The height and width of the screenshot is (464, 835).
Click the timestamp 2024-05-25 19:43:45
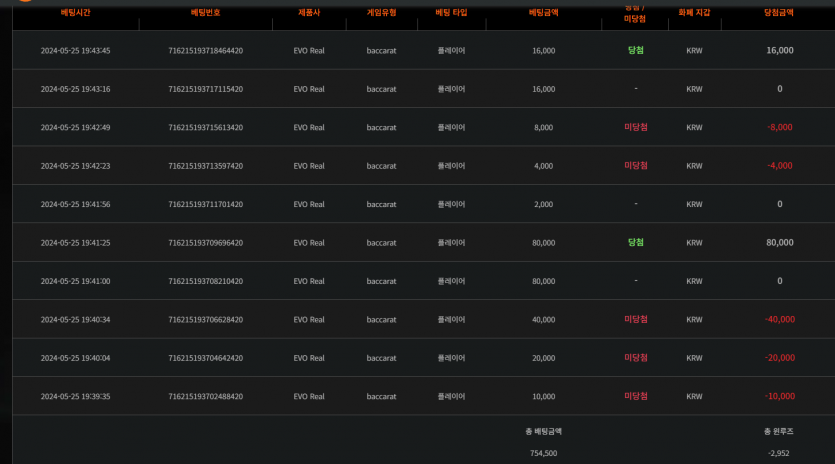(x=76, y=51)
